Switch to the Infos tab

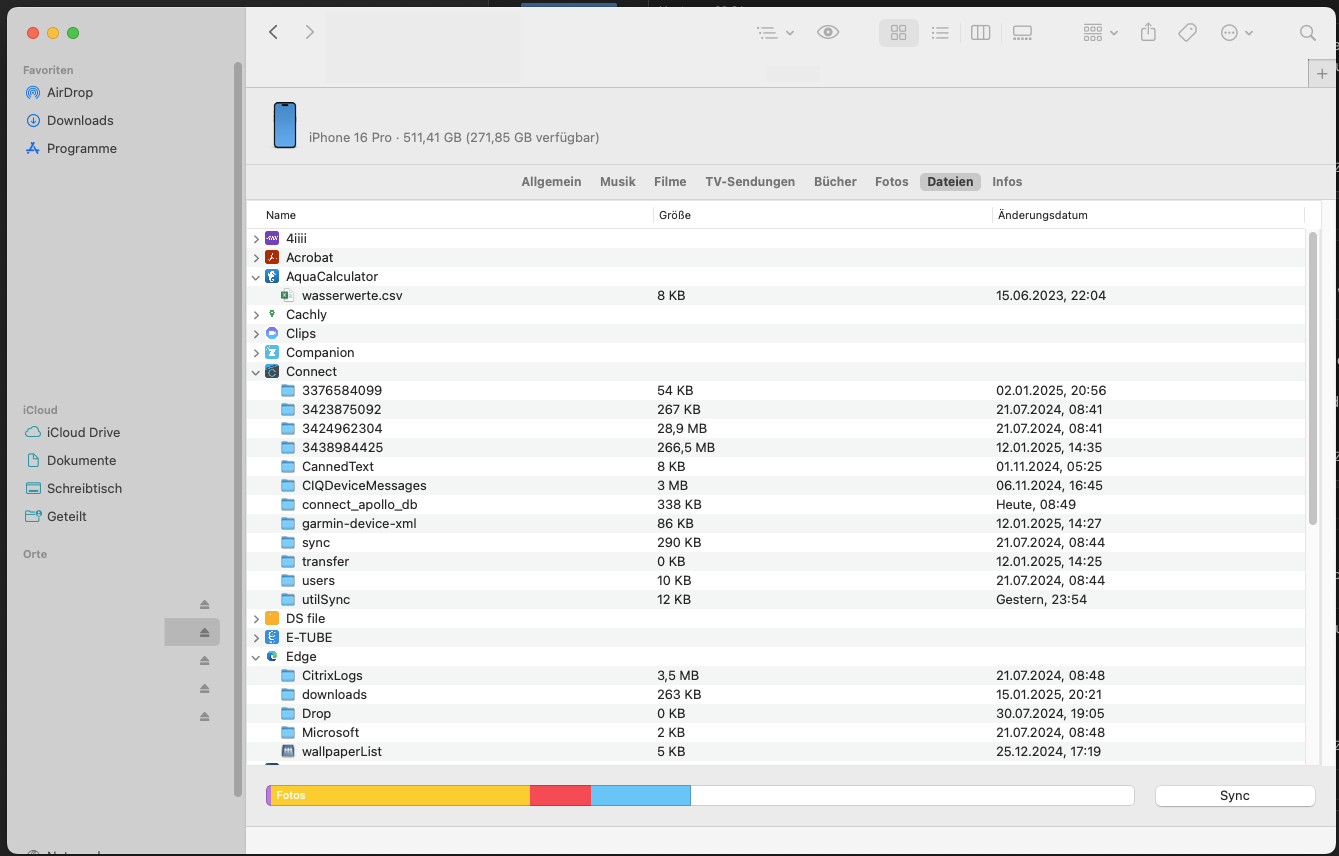point(1007,181)
